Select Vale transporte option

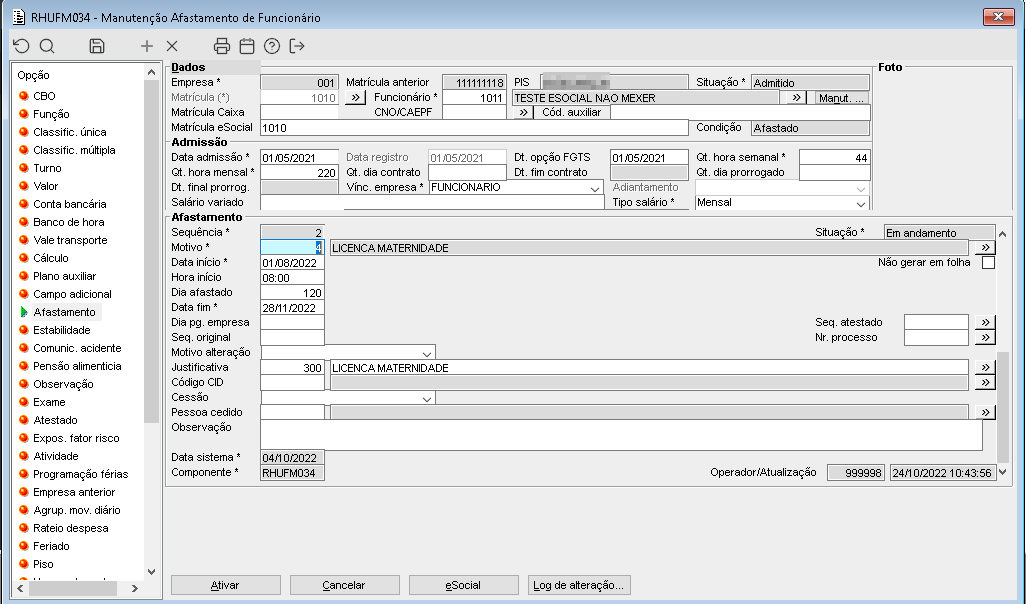[70, 240]
